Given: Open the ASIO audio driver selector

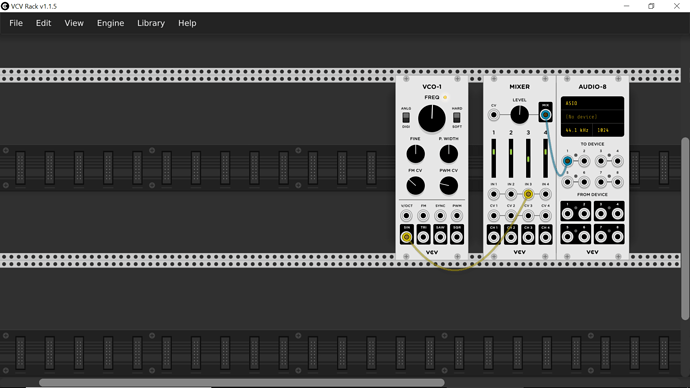Looking at the screenshot, I should pos(592,103).
